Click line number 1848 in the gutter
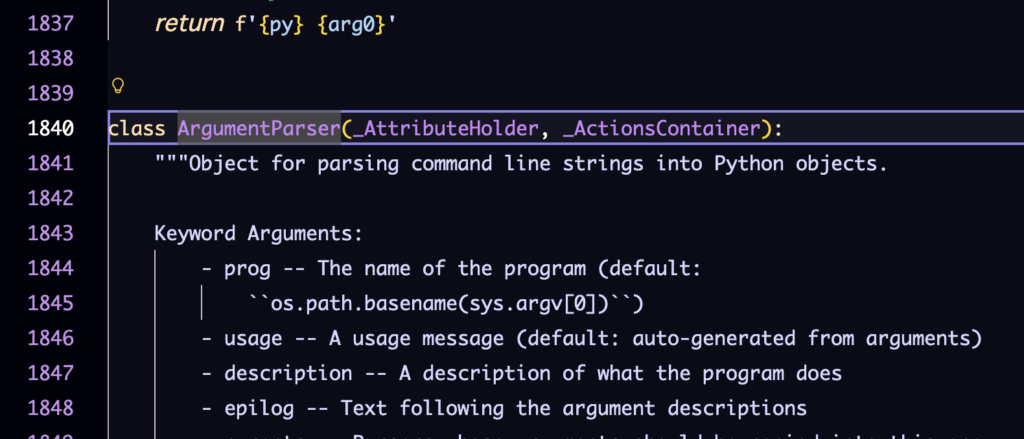Image resolution: width=1024 pixels, height=439 pixels. (x=48, y=408)
